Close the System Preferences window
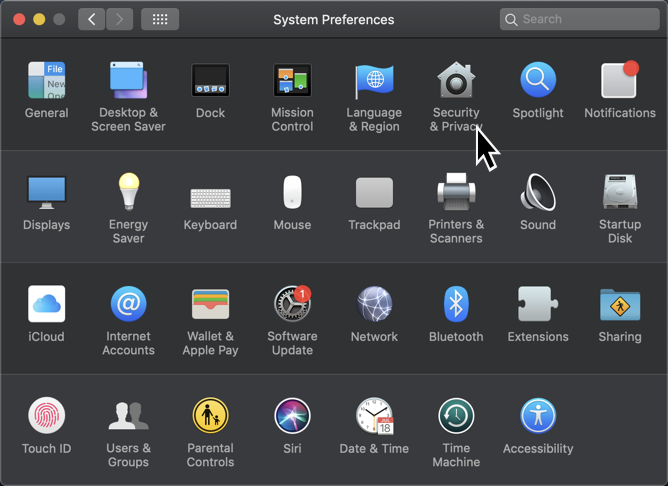This screenshot has width=668, height=486. (x=19, y=19)
